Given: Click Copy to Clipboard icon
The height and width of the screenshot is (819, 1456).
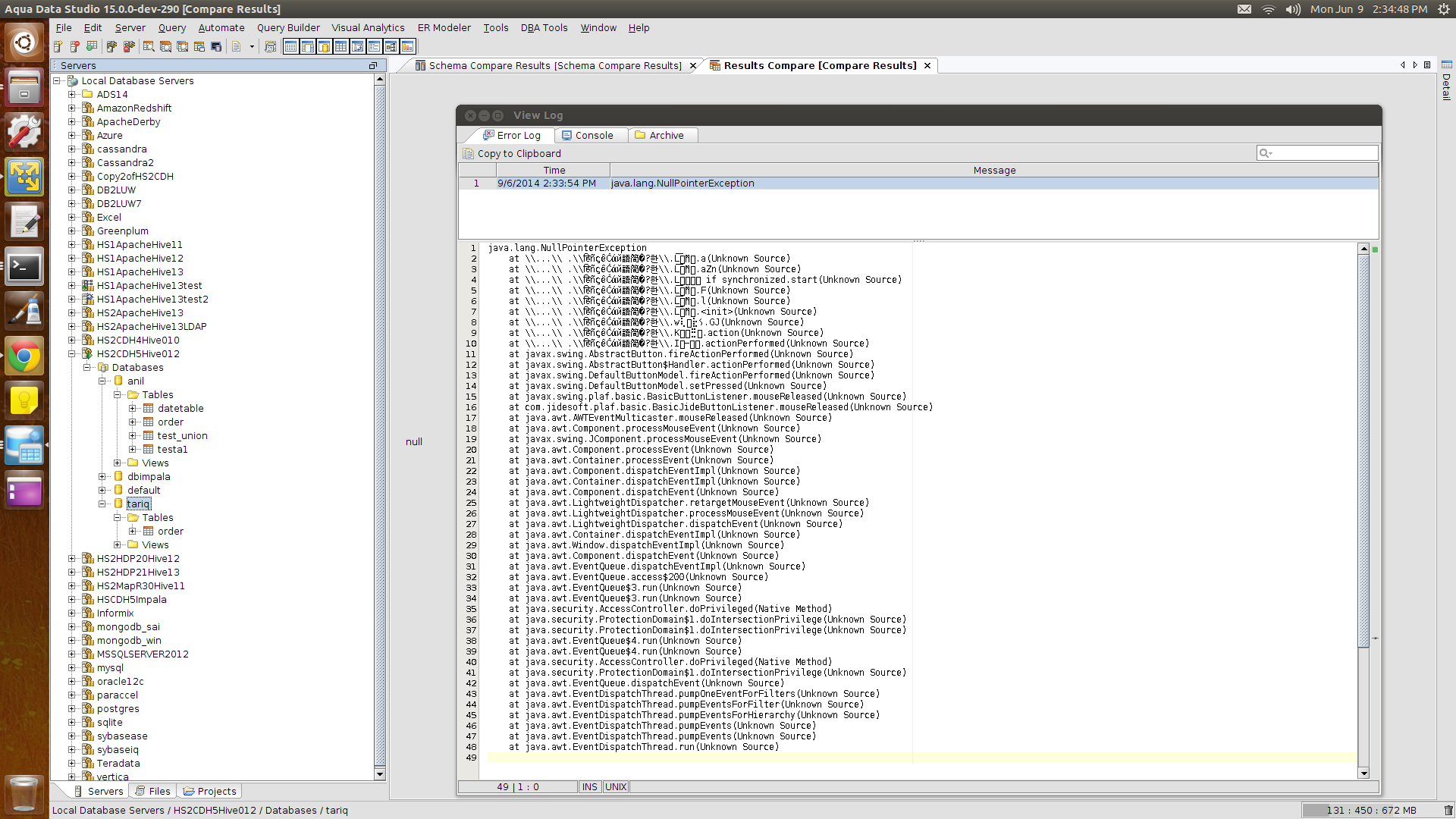Looking at the screenshot, I should tap(468, 154).
